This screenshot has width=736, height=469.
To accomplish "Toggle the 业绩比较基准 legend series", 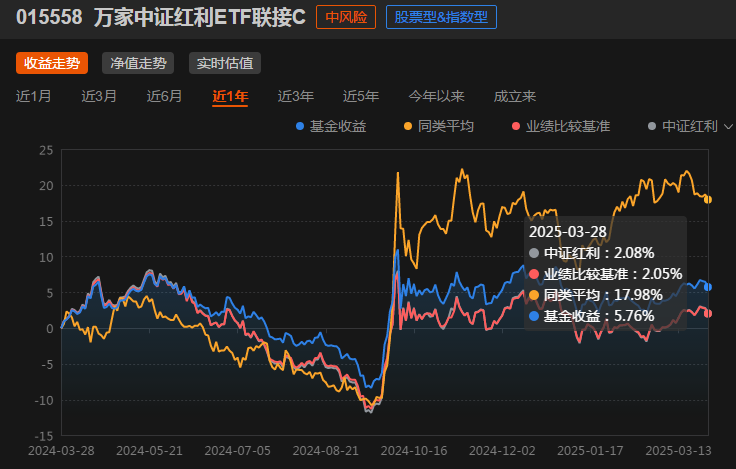I will [x=561, y=126].
